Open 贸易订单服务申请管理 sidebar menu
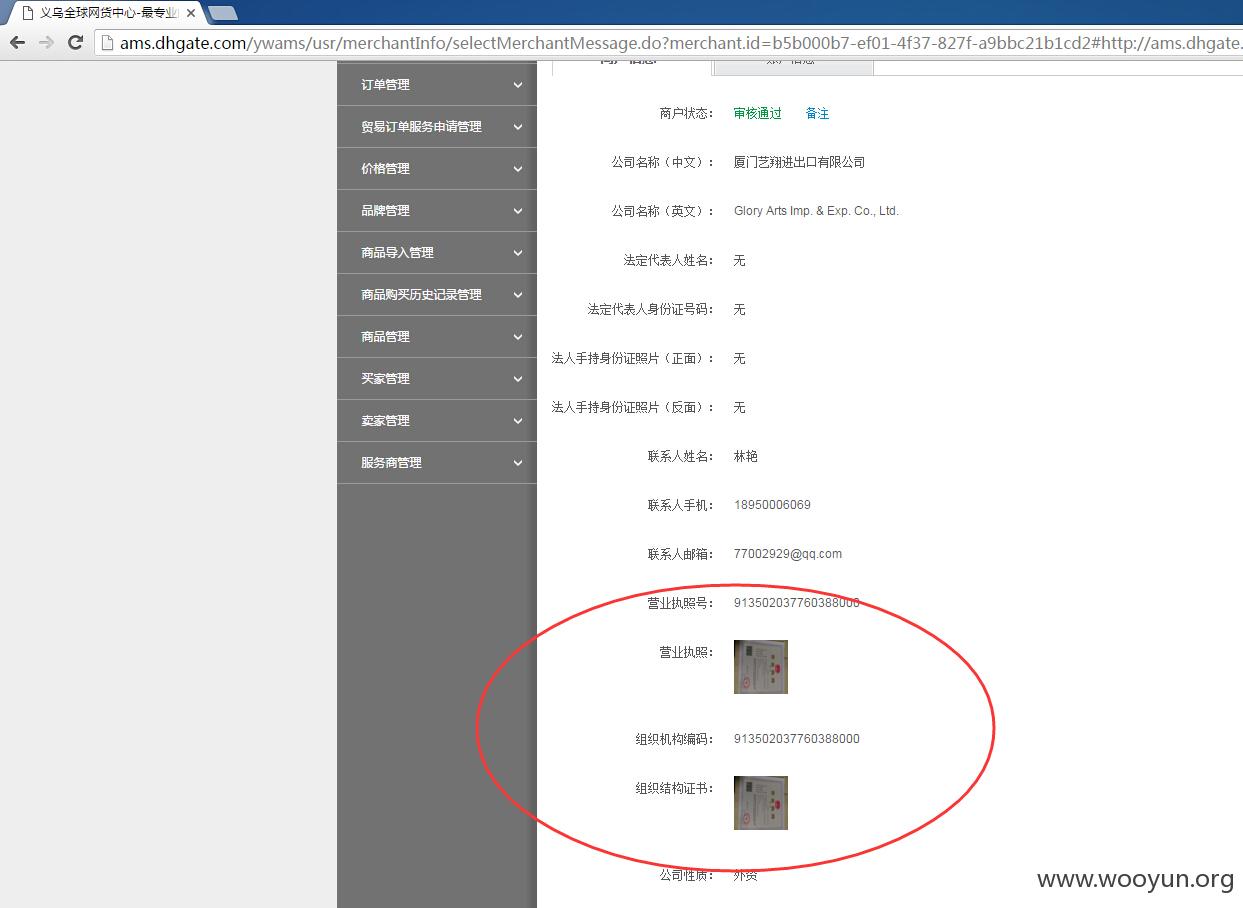Screen dimensions: 1243x908 click(x=437, y=127)
